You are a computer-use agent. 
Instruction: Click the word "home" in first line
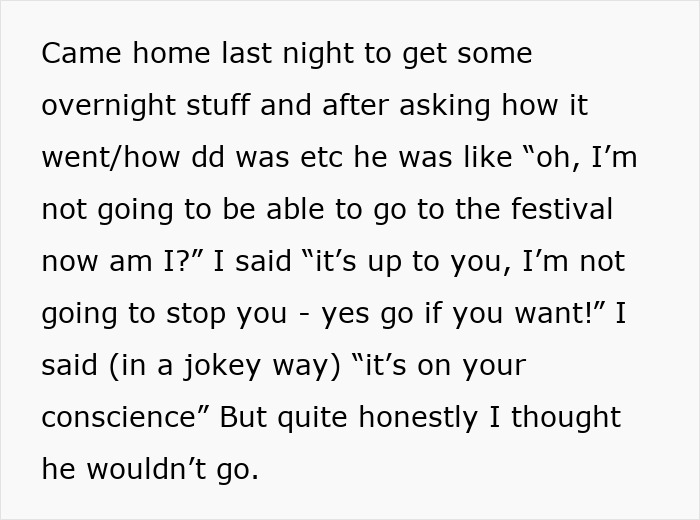(x=171, y=53)
